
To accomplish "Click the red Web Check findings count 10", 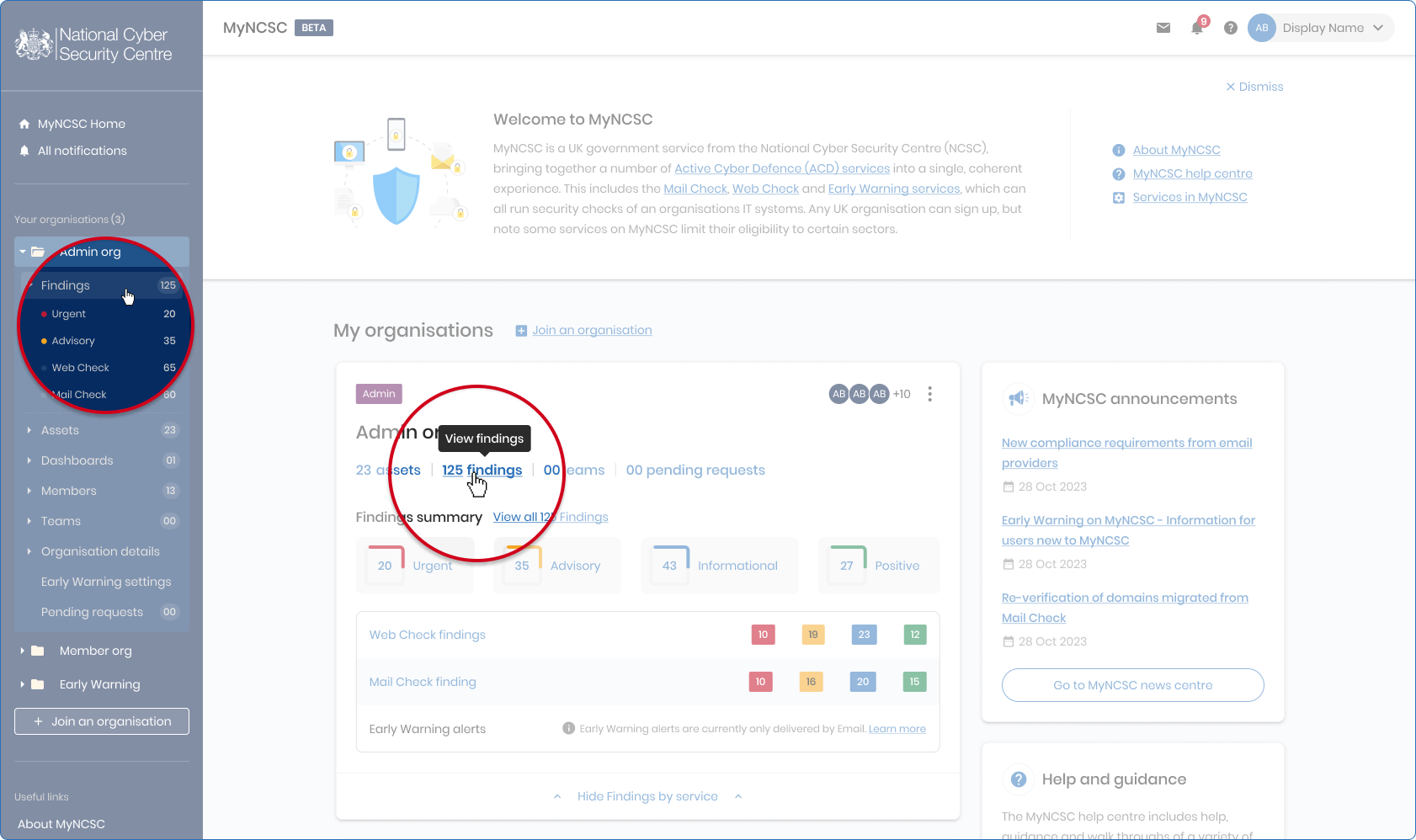I will (x=763, y=635).
